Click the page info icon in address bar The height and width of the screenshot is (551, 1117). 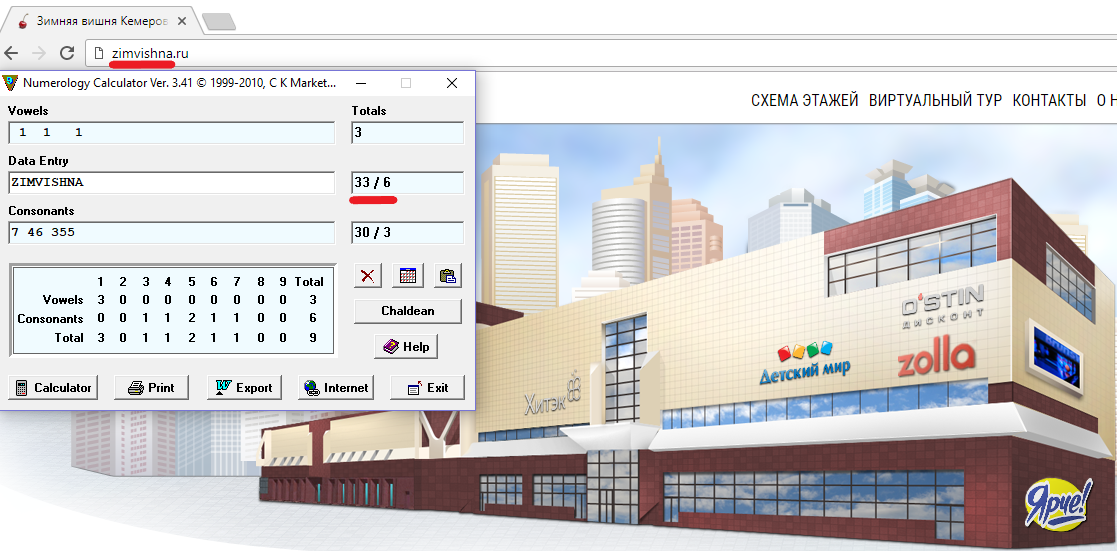pos(98,53)
